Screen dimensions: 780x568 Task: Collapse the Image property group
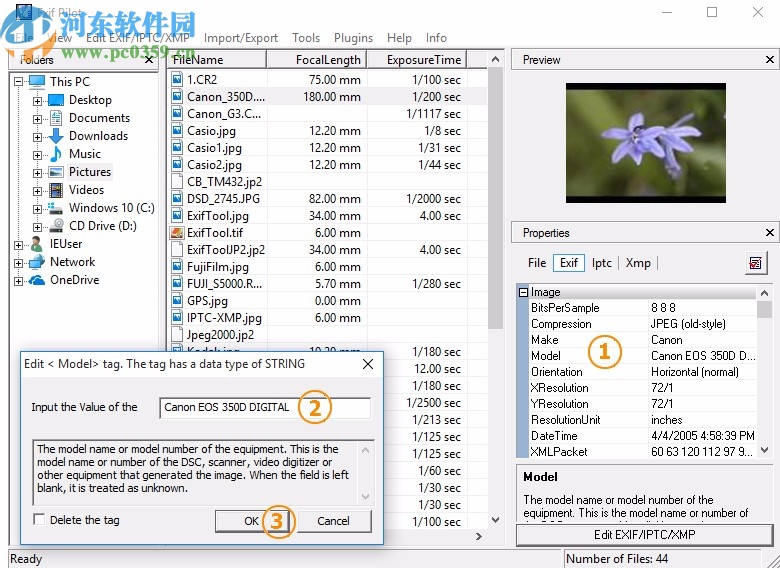[523, 292]
